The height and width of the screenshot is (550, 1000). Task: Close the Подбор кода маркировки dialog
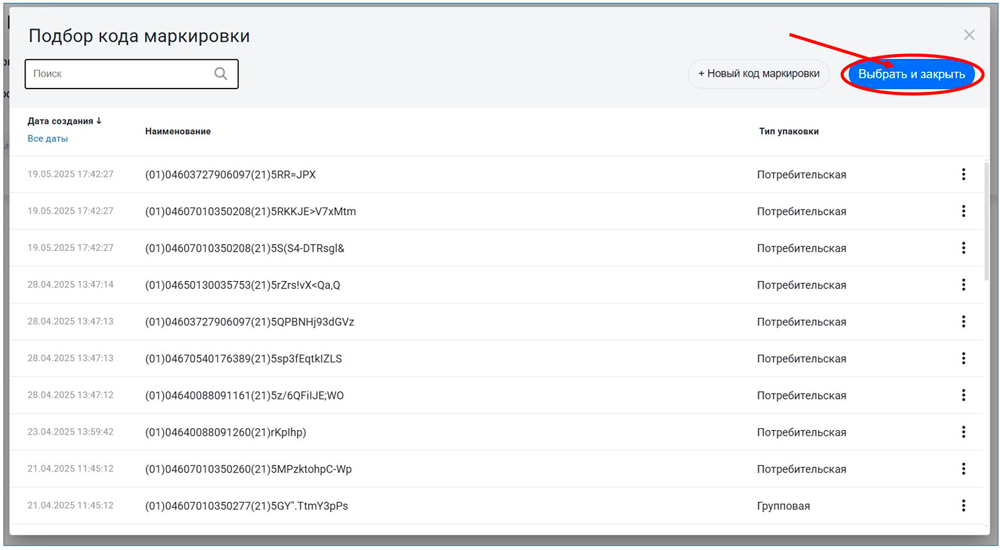point(969,35)
